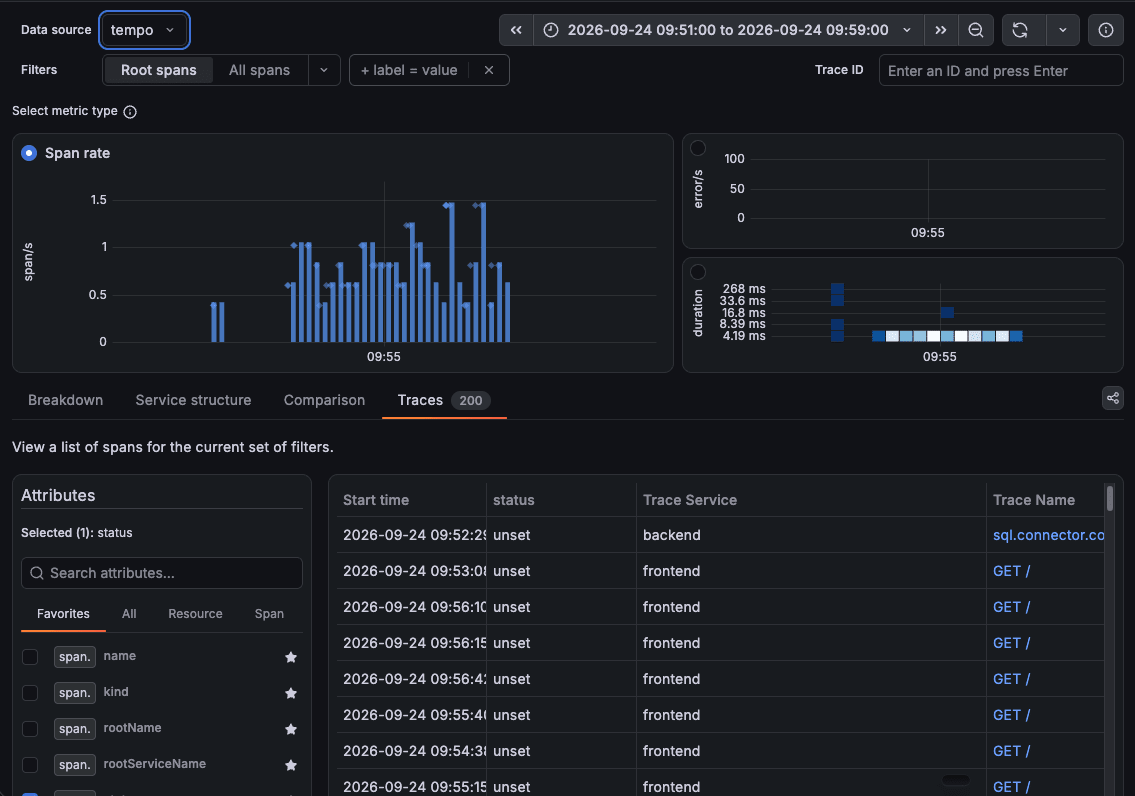Click the traces table vertical scrollbar
The image size is (1135, 796).
1110,499
